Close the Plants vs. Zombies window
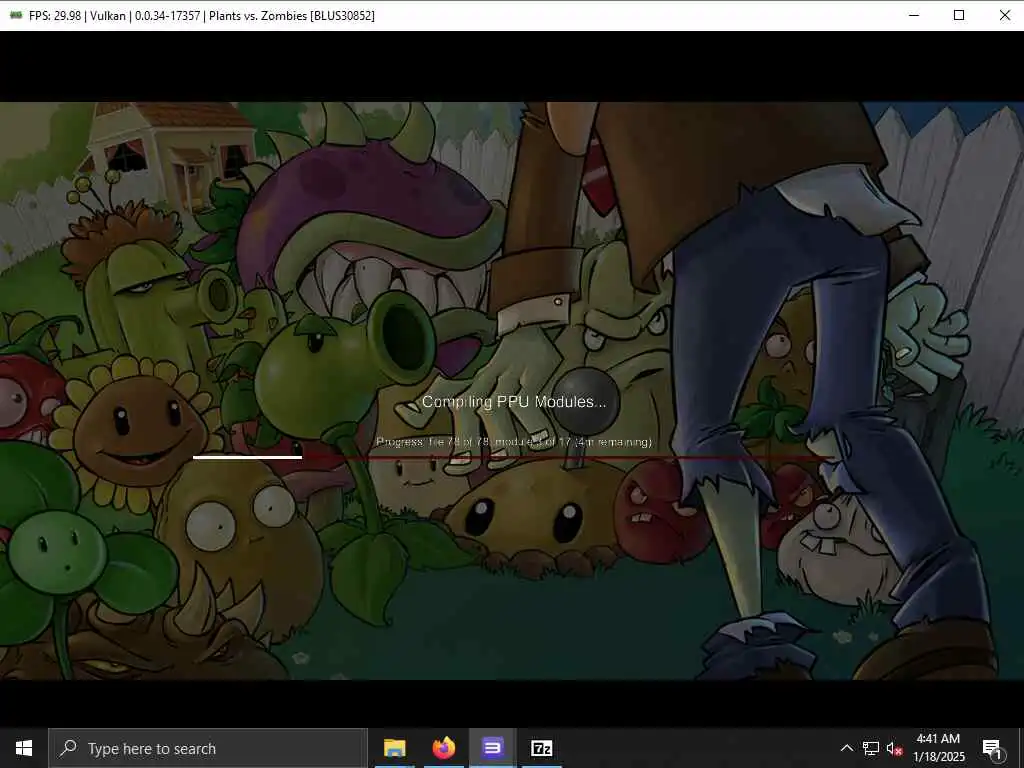Viewport: 1024px width, 768px height. point(1004,15)
